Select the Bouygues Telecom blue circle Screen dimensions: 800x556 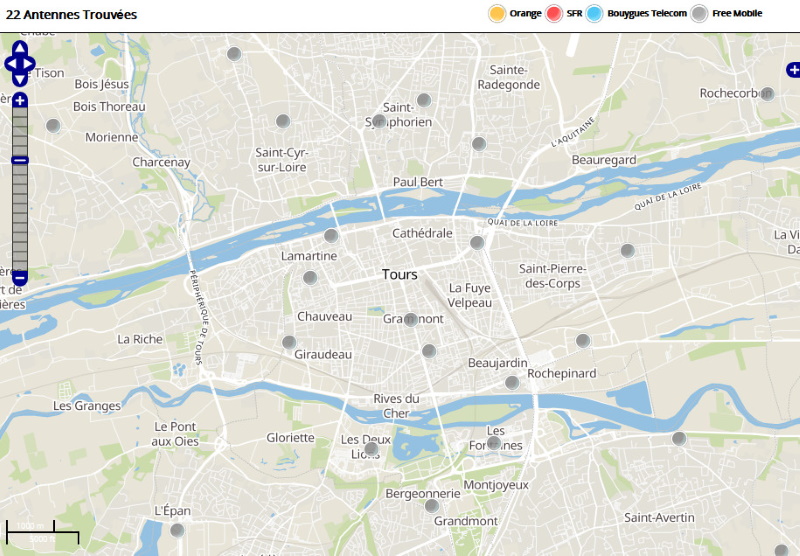point(594,13)
